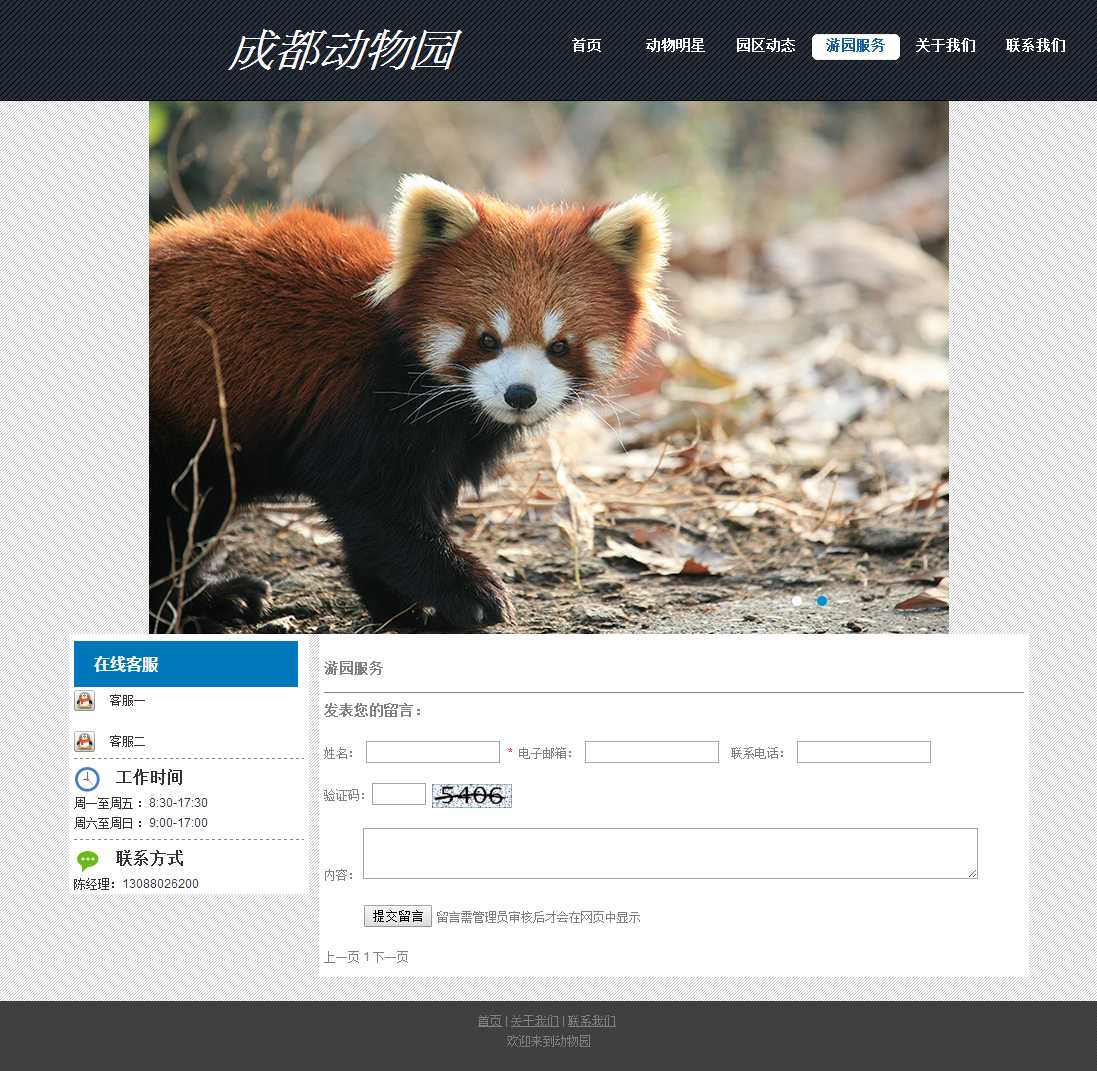The width and height of the screenshot is (1097, 1071).
Task: Click the QQ icon beside 客服一
Action: pos(85,700)
